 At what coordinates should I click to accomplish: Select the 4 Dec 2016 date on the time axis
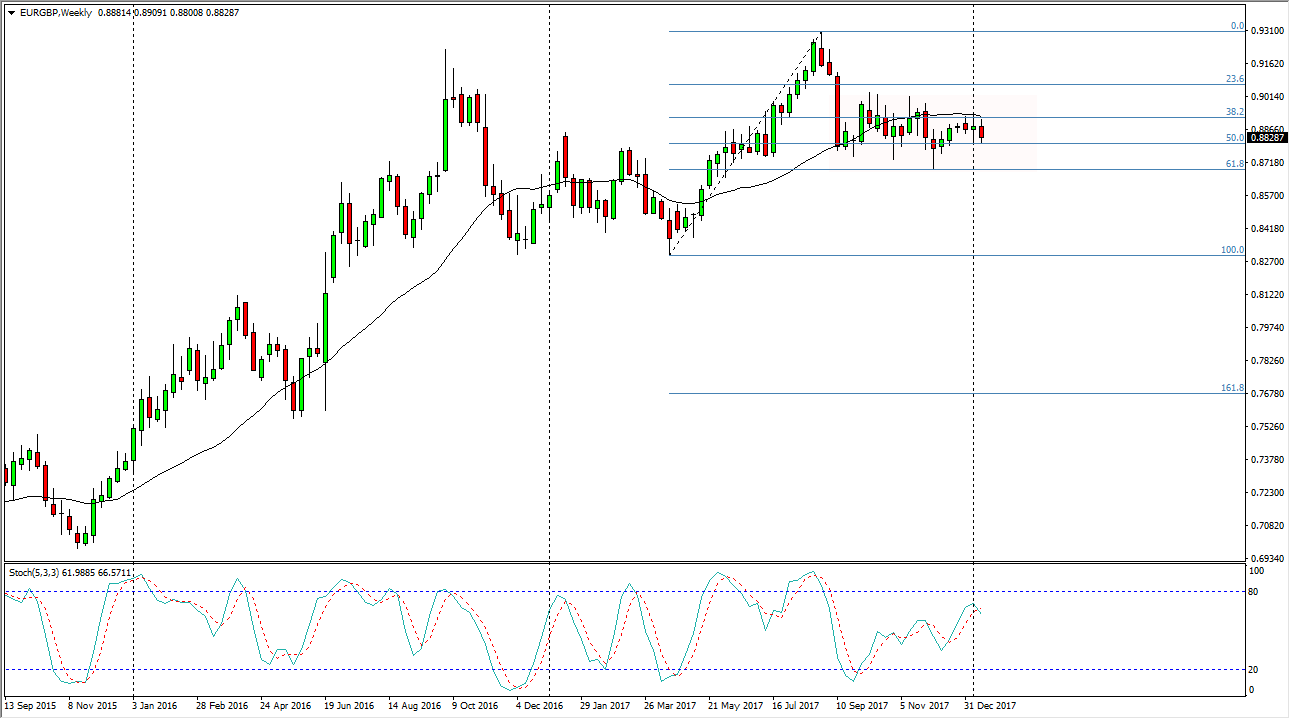[540, 706]
